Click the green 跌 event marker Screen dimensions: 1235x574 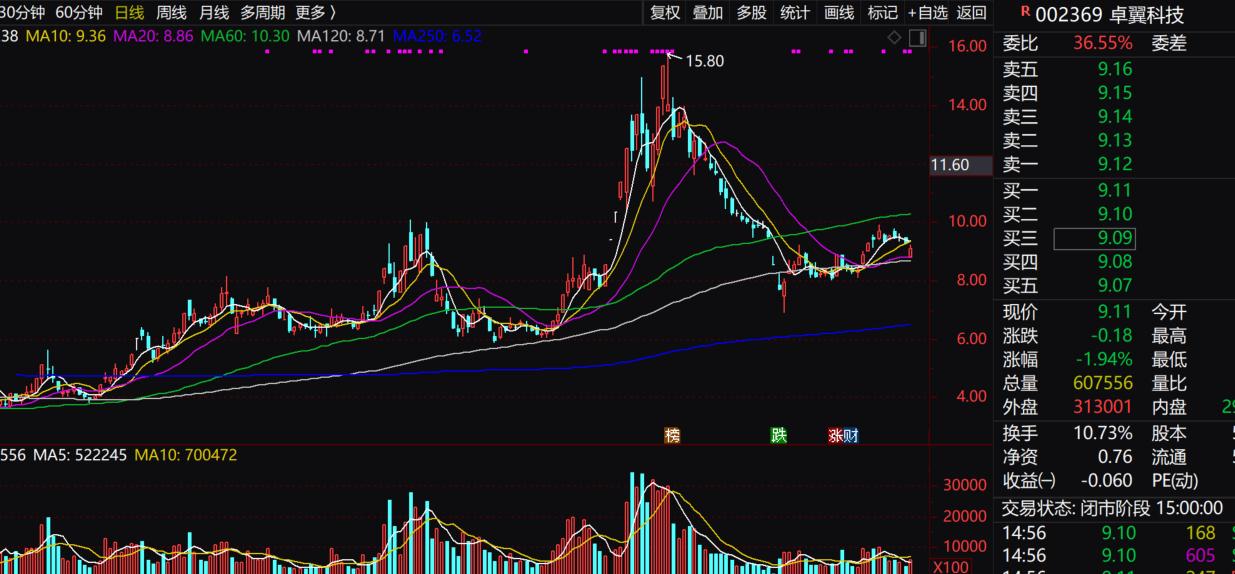778,435
